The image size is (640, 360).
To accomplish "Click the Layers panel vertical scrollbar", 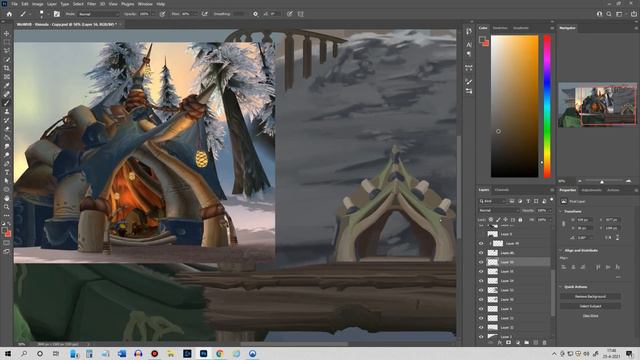I will pos(553,292).
